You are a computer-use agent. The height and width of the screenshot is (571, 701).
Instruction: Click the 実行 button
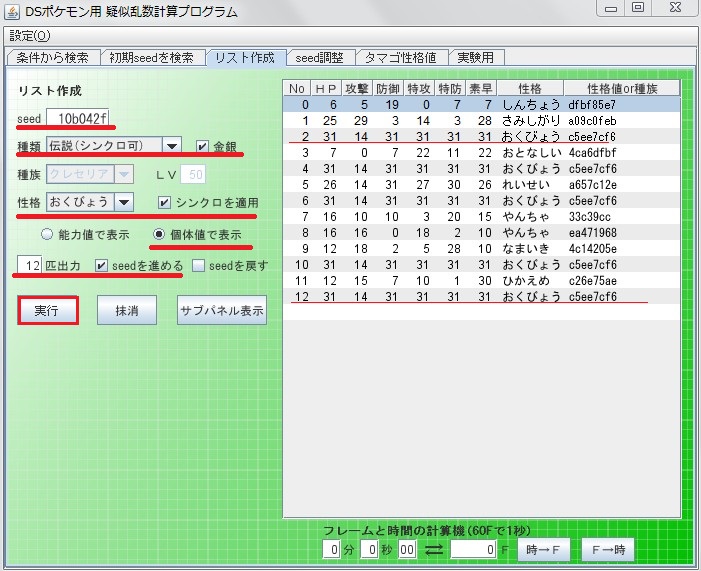point(48,310)
